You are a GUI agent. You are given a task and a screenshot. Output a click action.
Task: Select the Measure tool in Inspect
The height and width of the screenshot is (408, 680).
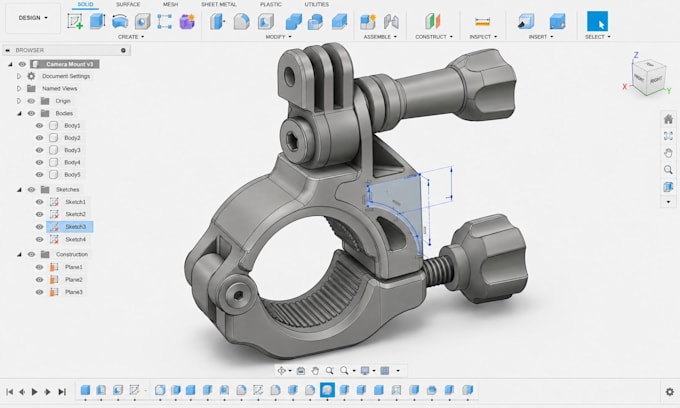(x=482, y=21)
